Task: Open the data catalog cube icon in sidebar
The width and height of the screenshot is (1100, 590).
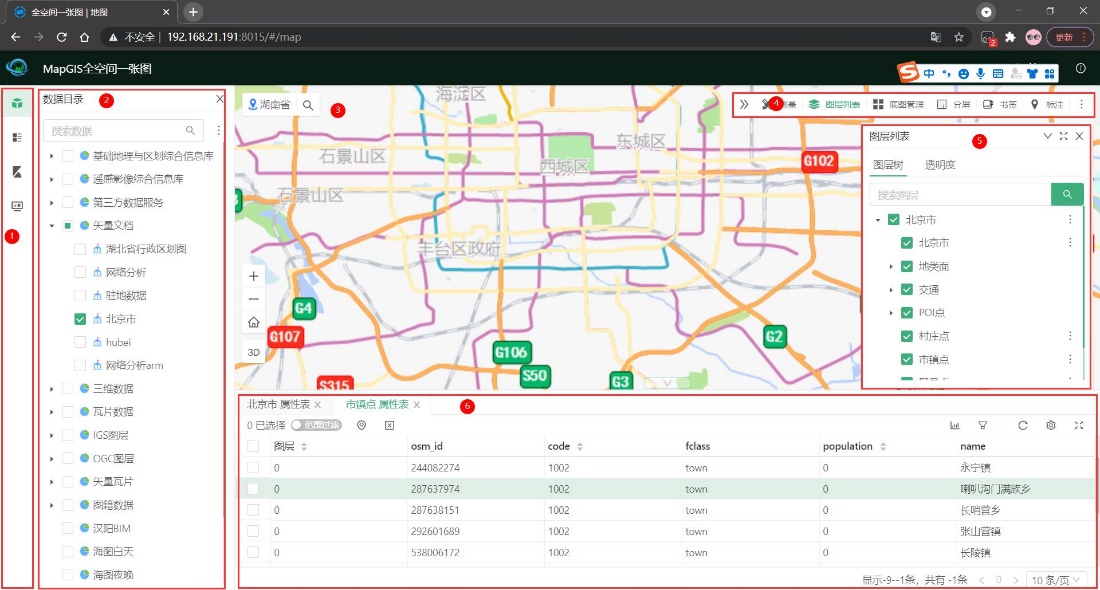Action: [18, 103]
